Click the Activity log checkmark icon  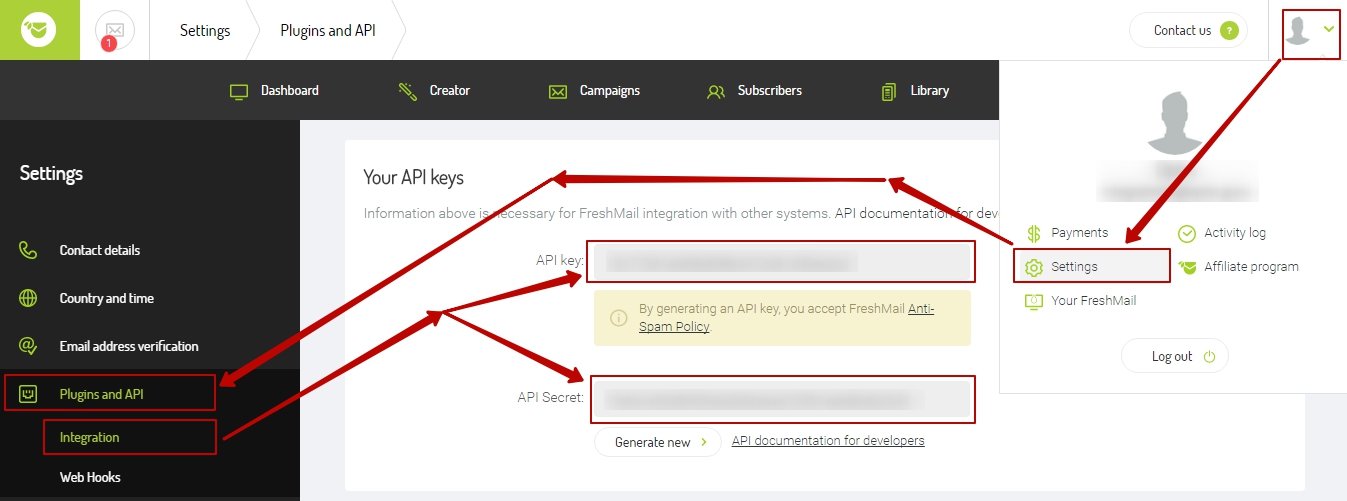point(1187,233)
